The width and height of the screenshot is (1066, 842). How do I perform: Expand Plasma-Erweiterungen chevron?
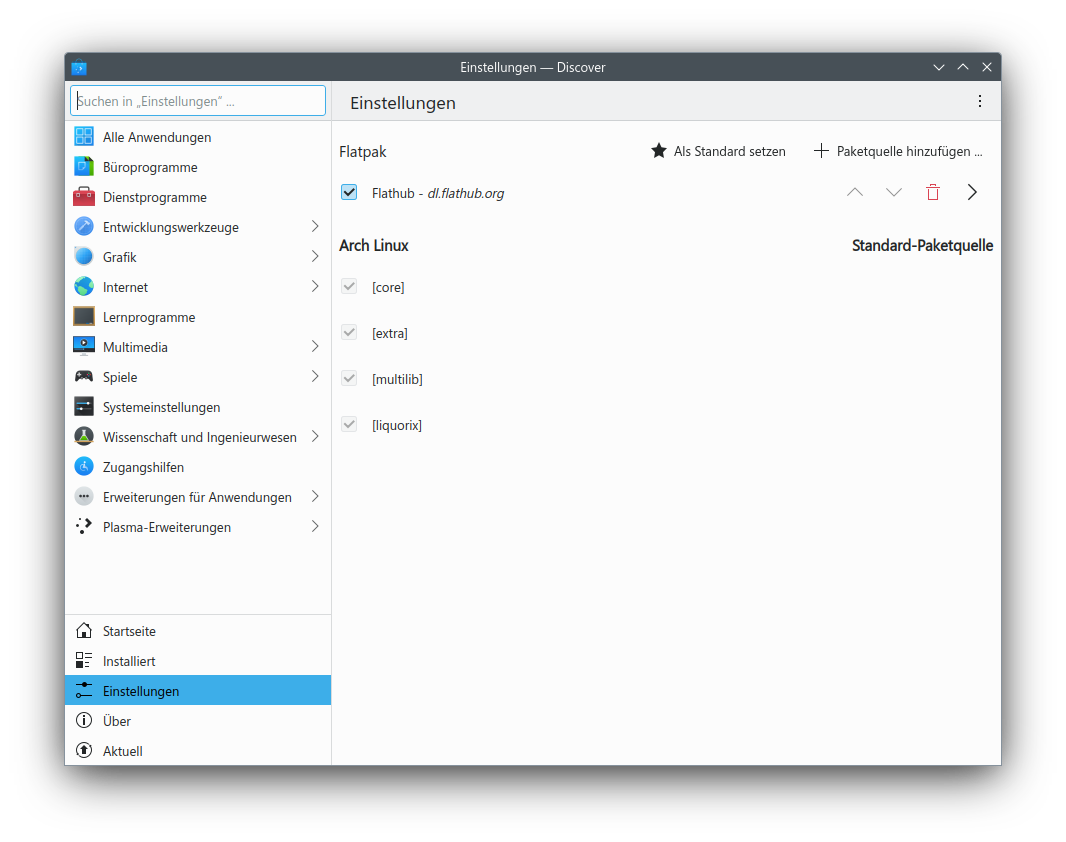(x=315, y=526)
